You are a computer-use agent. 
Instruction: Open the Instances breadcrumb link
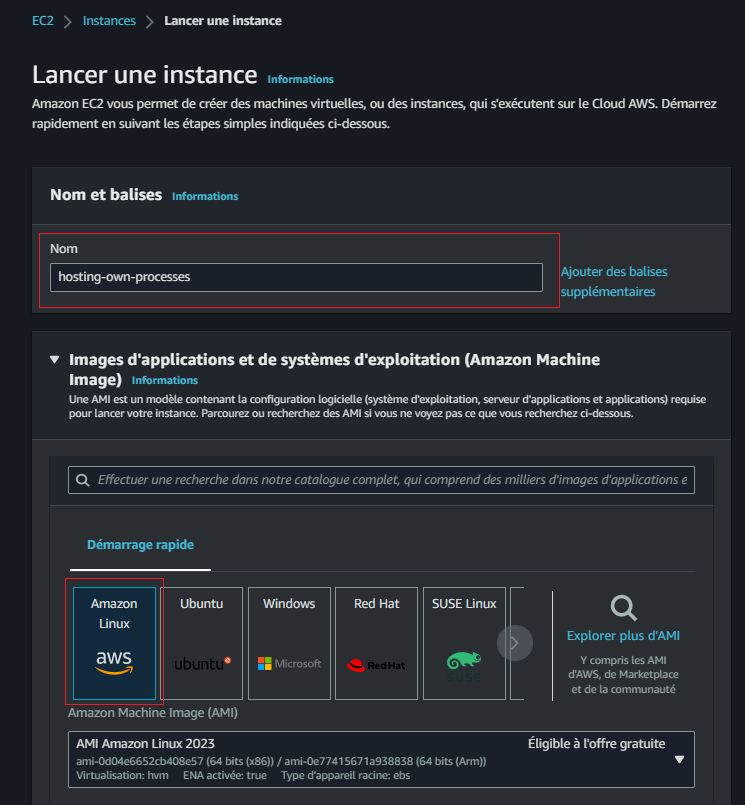(109, 21)
